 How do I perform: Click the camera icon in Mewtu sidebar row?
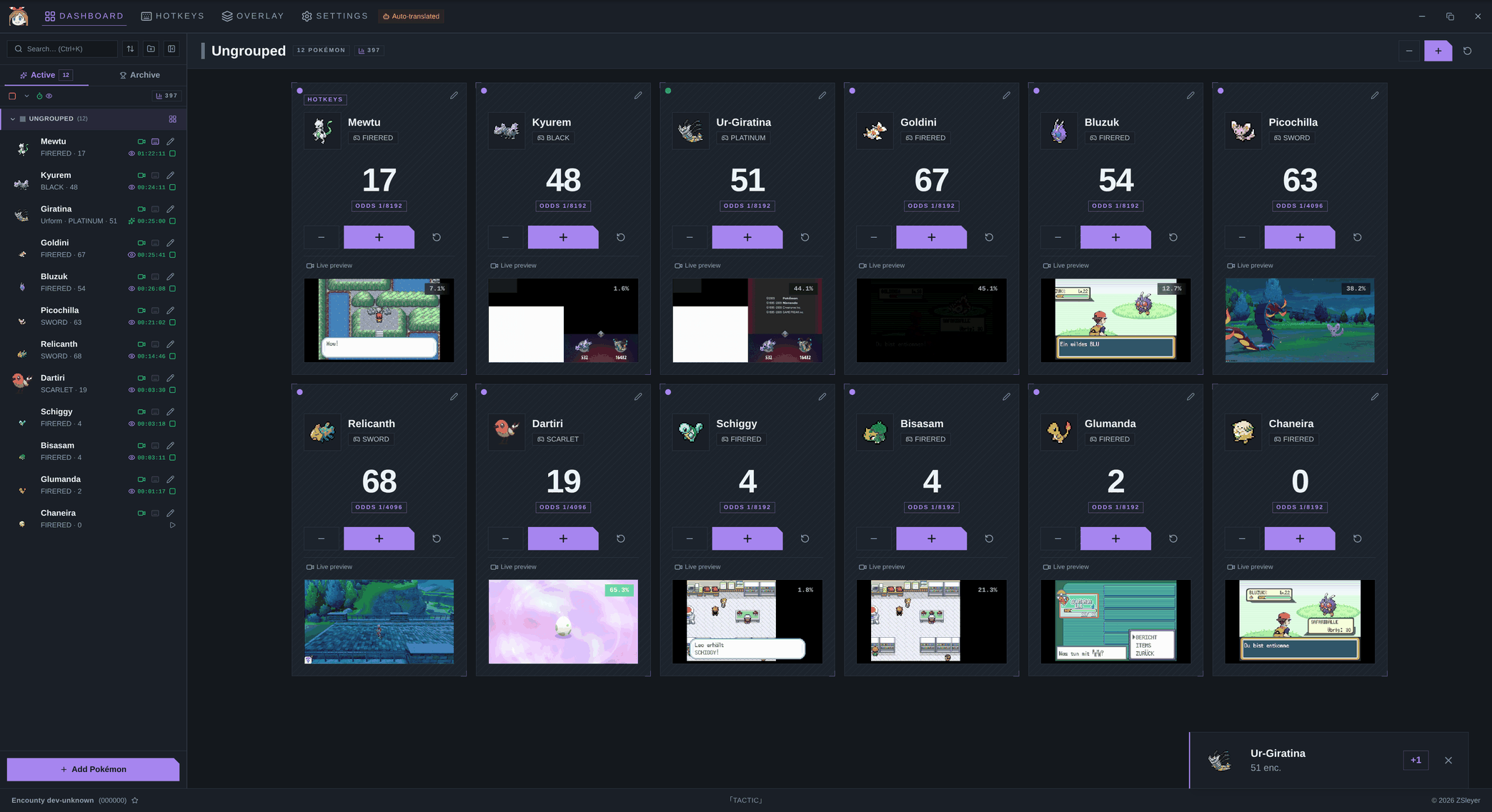(x=141, y=141)
